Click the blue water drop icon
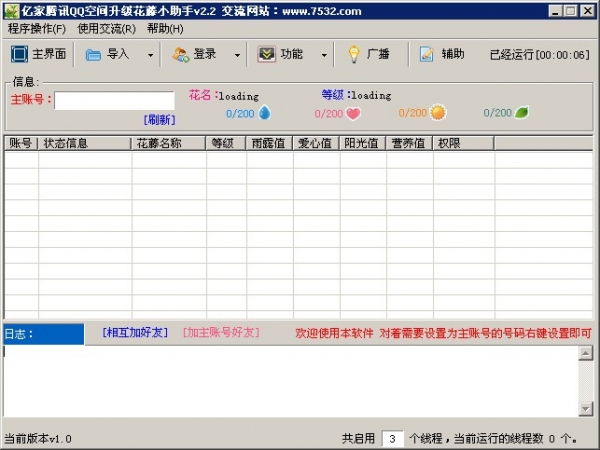 265,113
